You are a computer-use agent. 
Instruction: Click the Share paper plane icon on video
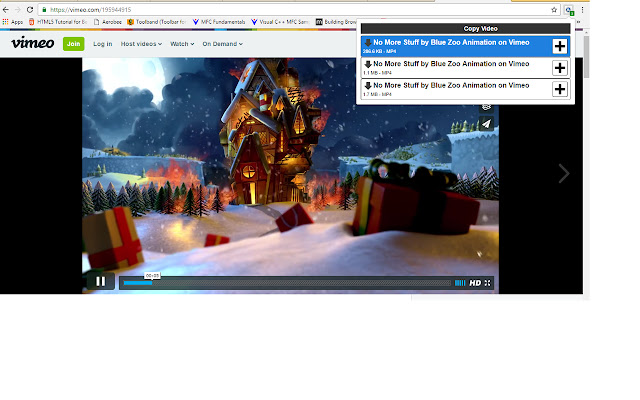pos(486,124)
